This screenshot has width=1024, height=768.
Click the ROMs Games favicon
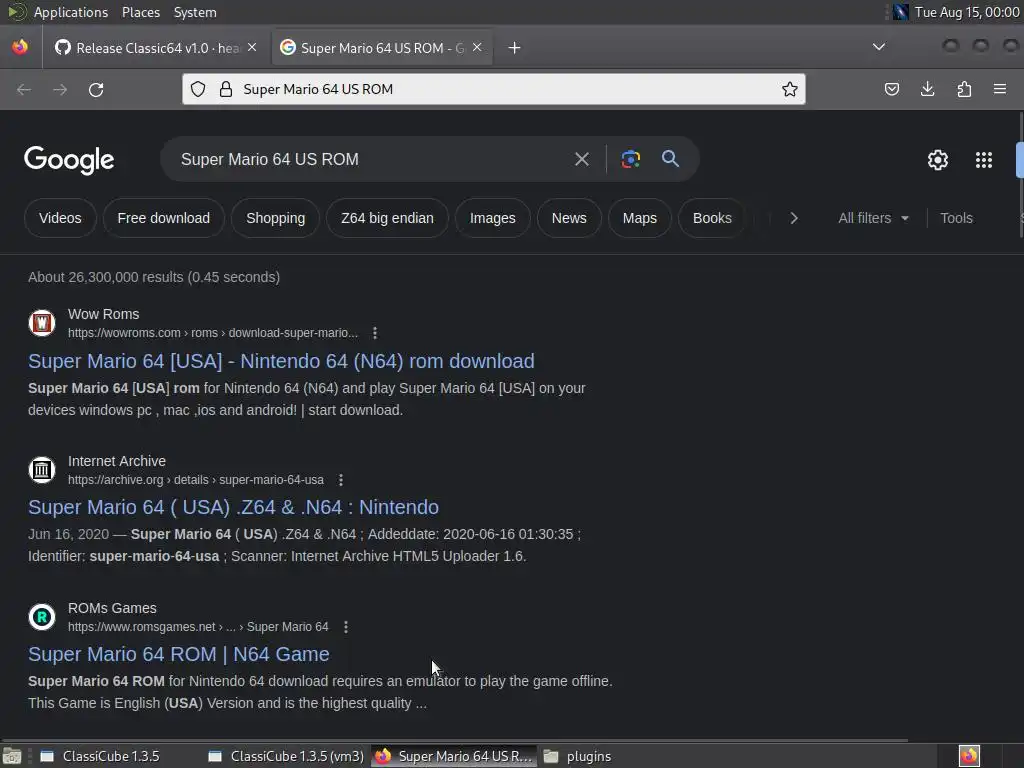[42, 616]
